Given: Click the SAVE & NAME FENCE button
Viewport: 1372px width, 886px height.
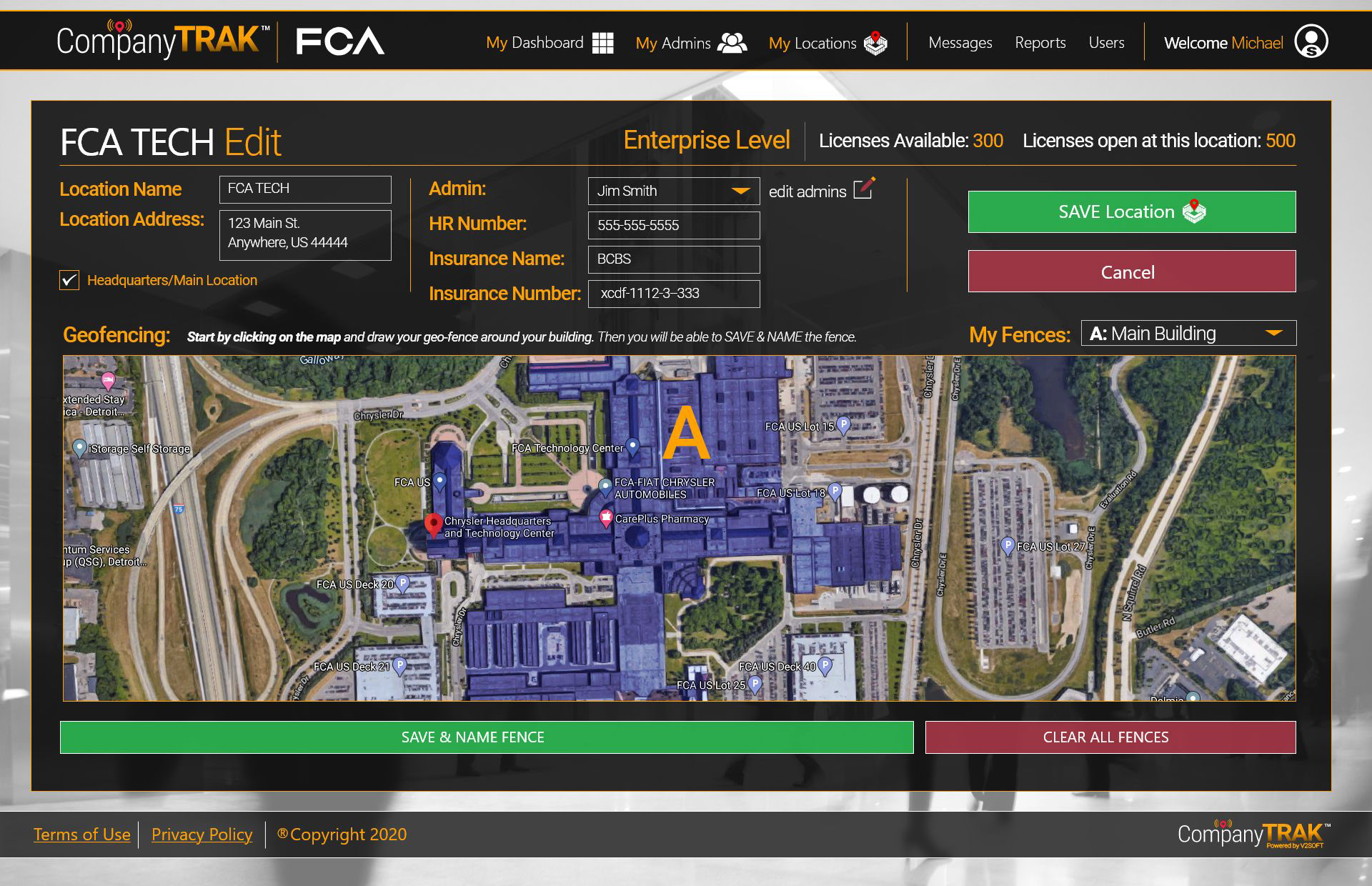Looking at the screenshot, I should (487, 737).
